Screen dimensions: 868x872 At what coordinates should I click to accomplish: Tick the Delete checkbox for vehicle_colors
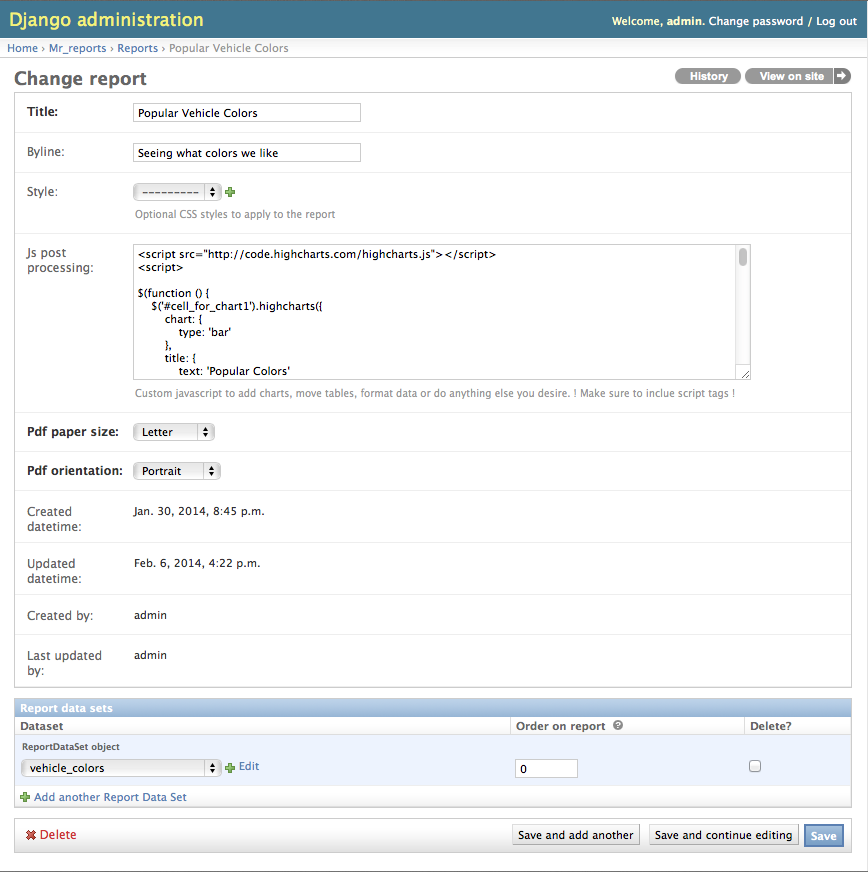click(755, 766)
